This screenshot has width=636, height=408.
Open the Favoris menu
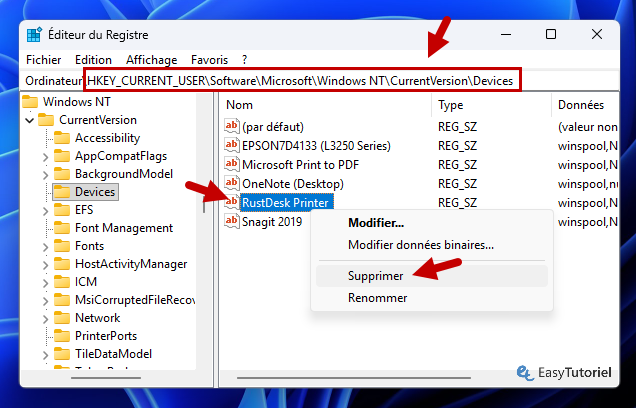pyautogui.click(x=209, y=60)
